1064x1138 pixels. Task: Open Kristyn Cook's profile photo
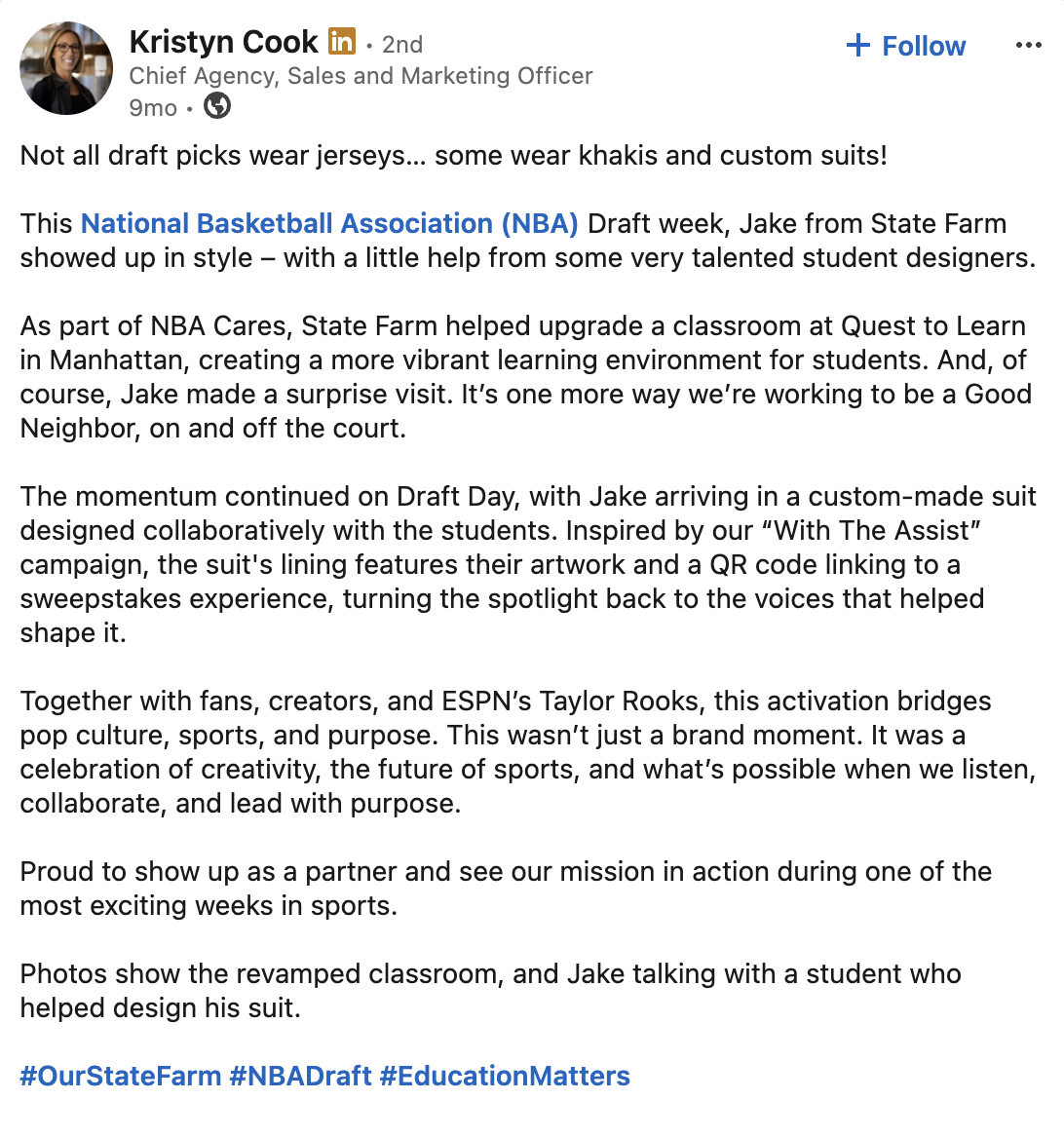(66, 68)
